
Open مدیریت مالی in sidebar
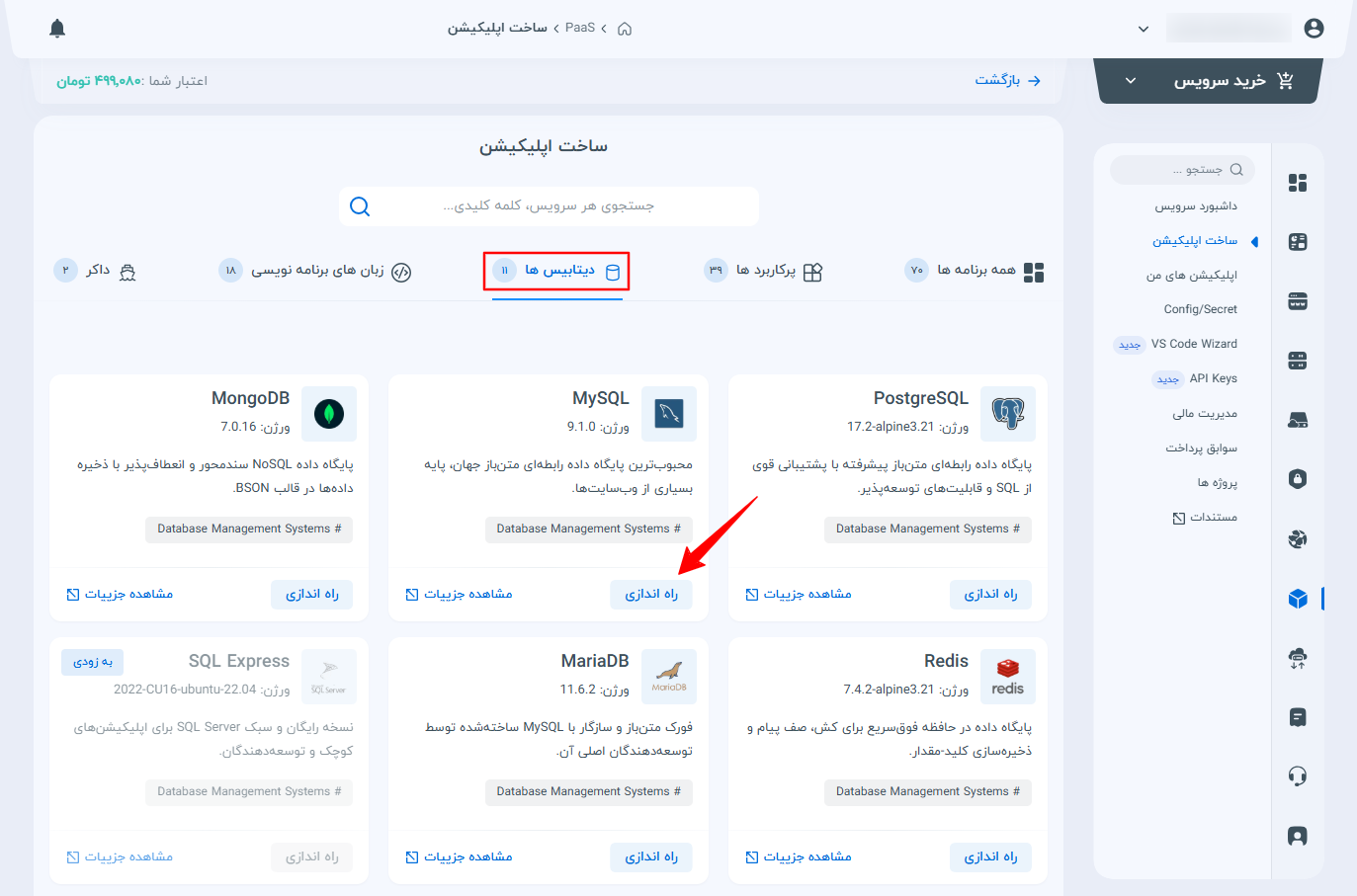(x=1205, y=414)
